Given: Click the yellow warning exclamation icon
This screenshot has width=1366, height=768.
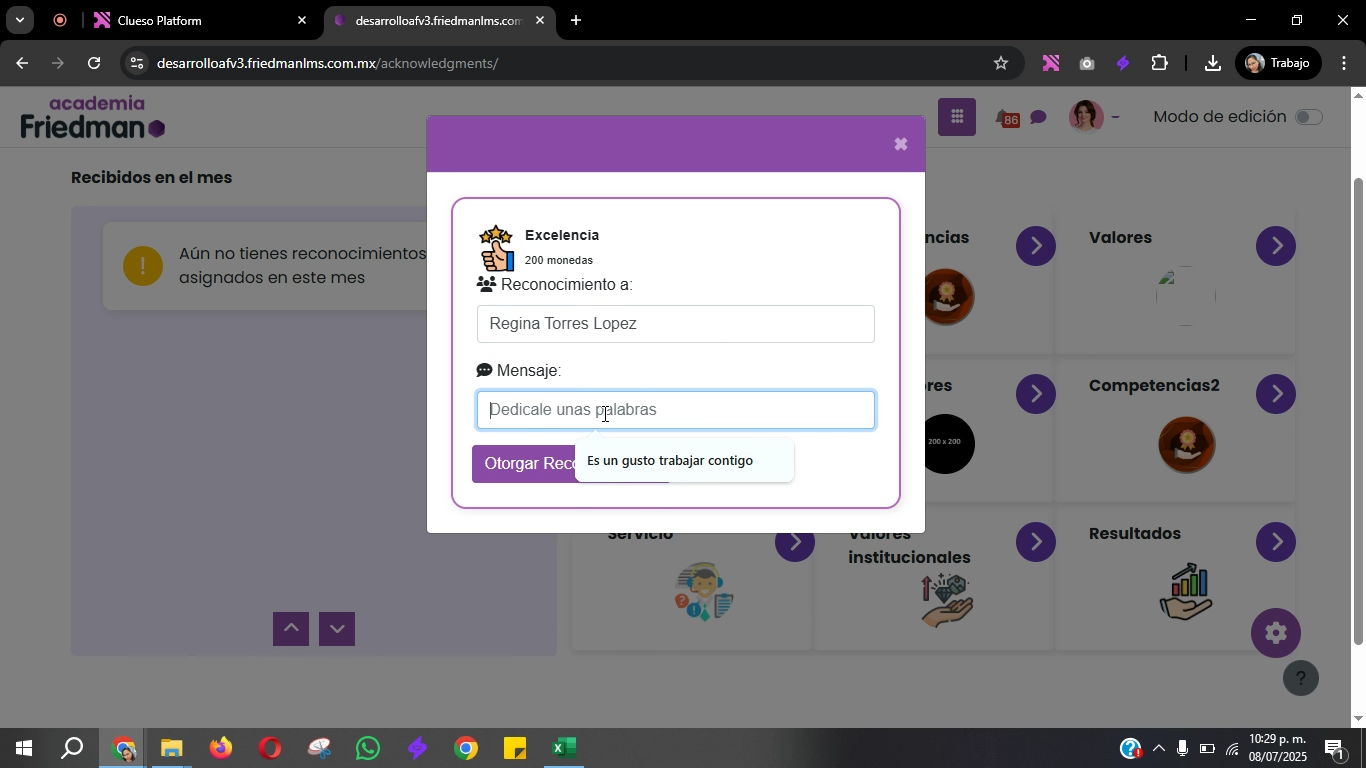Looking at the screenshot, I should tap(143, 266).
